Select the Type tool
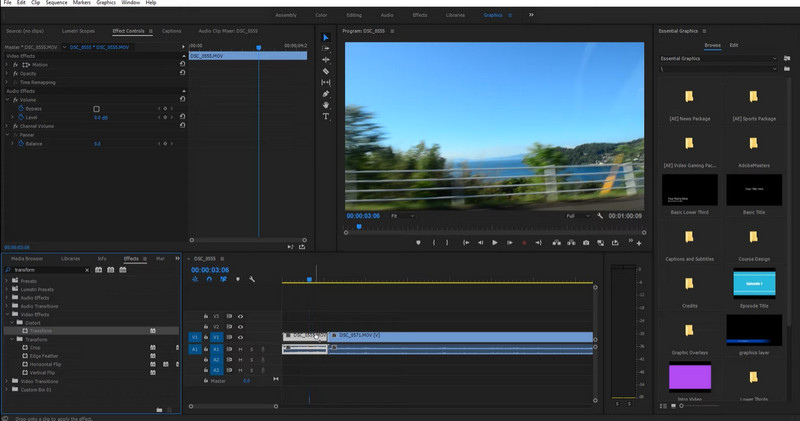Viewport: 800px width, 421px height. (326, 116)
